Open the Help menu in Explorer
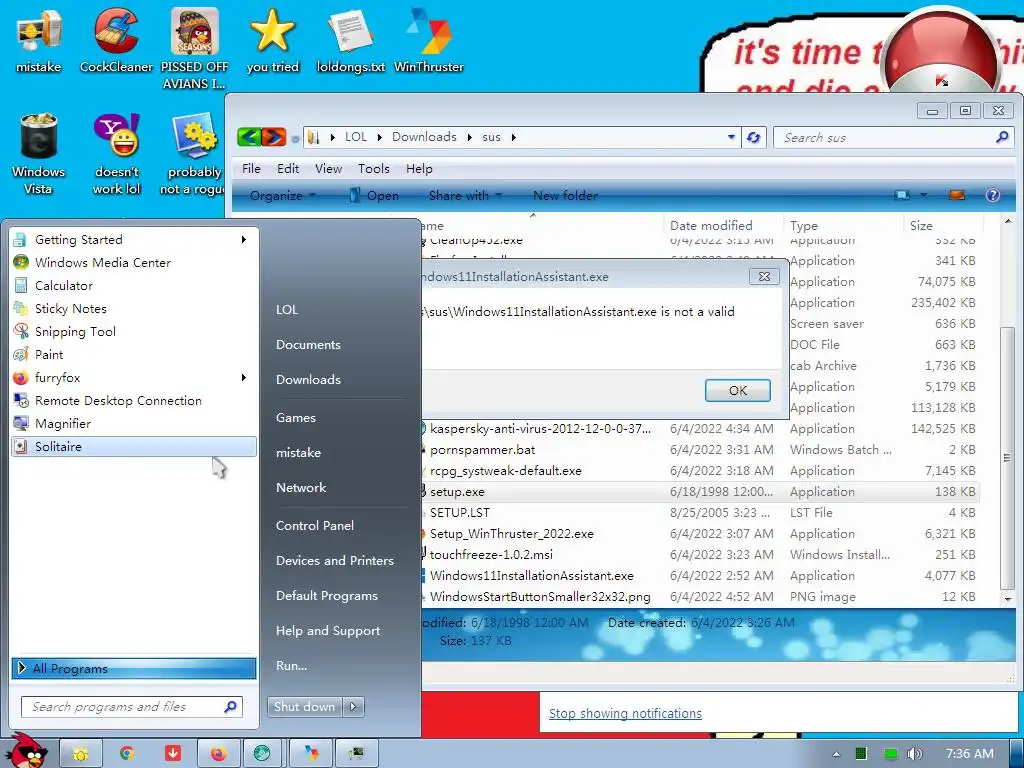The image size is (1024, 768). 419,168
